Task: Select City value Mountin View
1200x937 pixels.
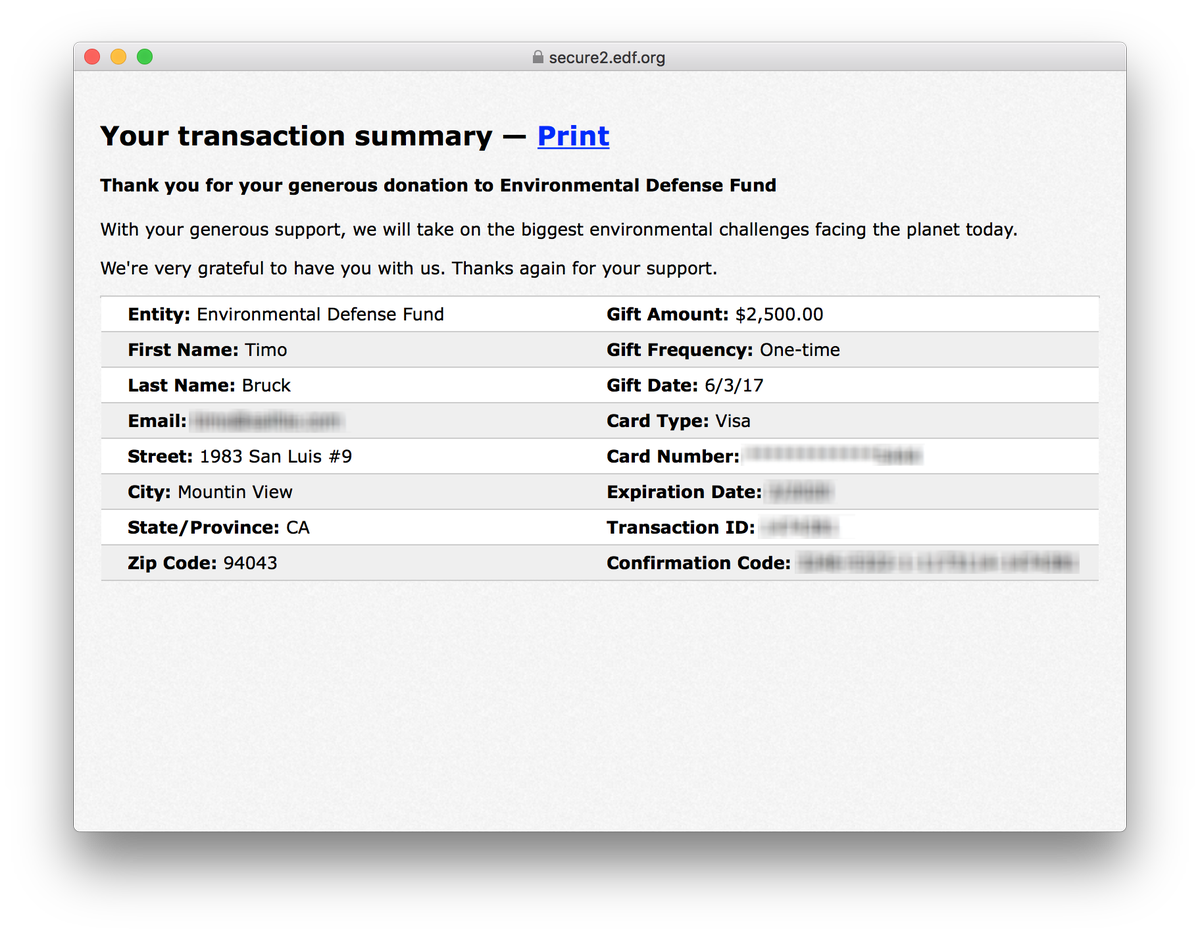Action: coord(235,492)
